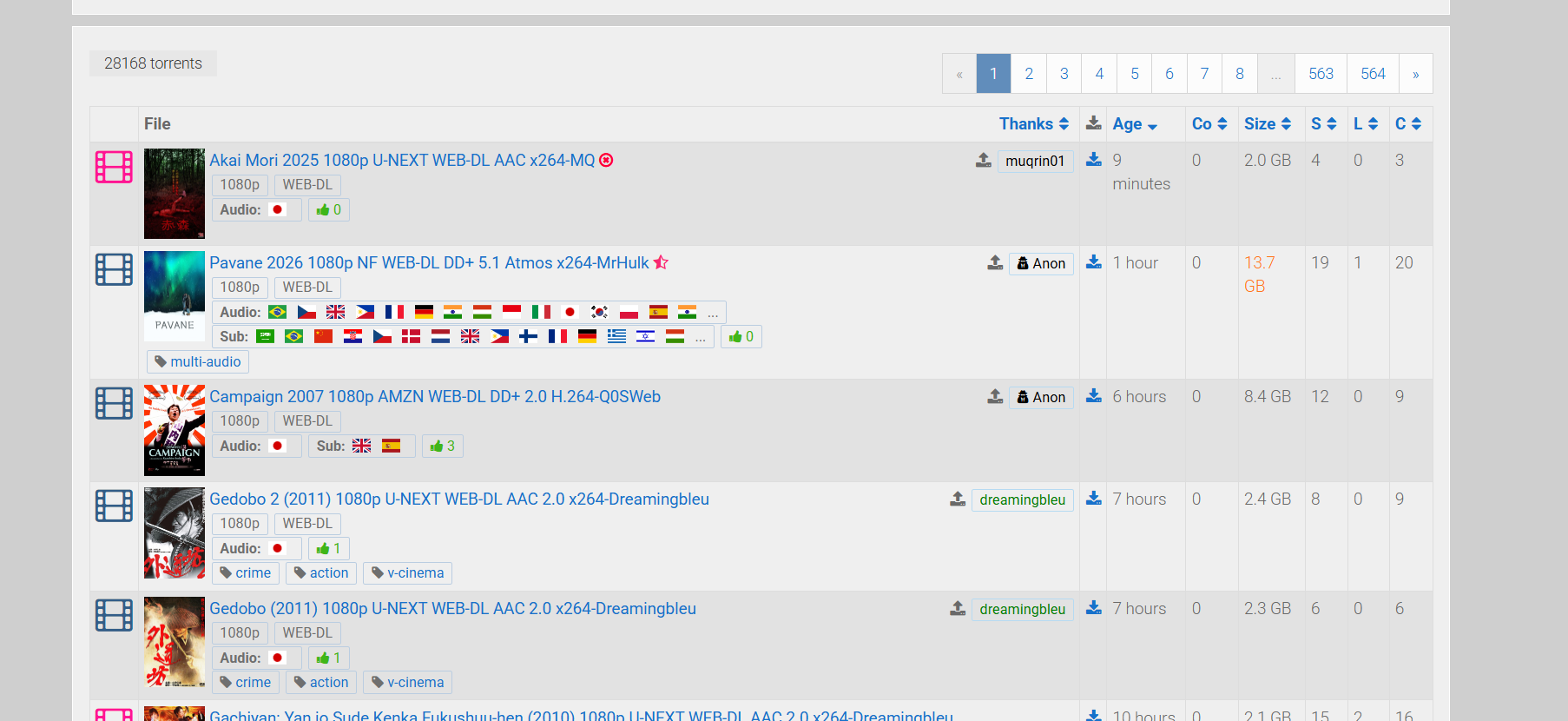
Task: Sort by the Co column
Action: 1209,124
